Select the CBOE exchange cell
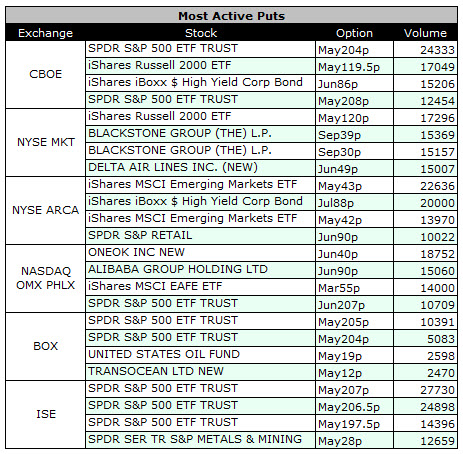Image resolution: width=463 pixels, height=454 pixels. tap(45, 74)
